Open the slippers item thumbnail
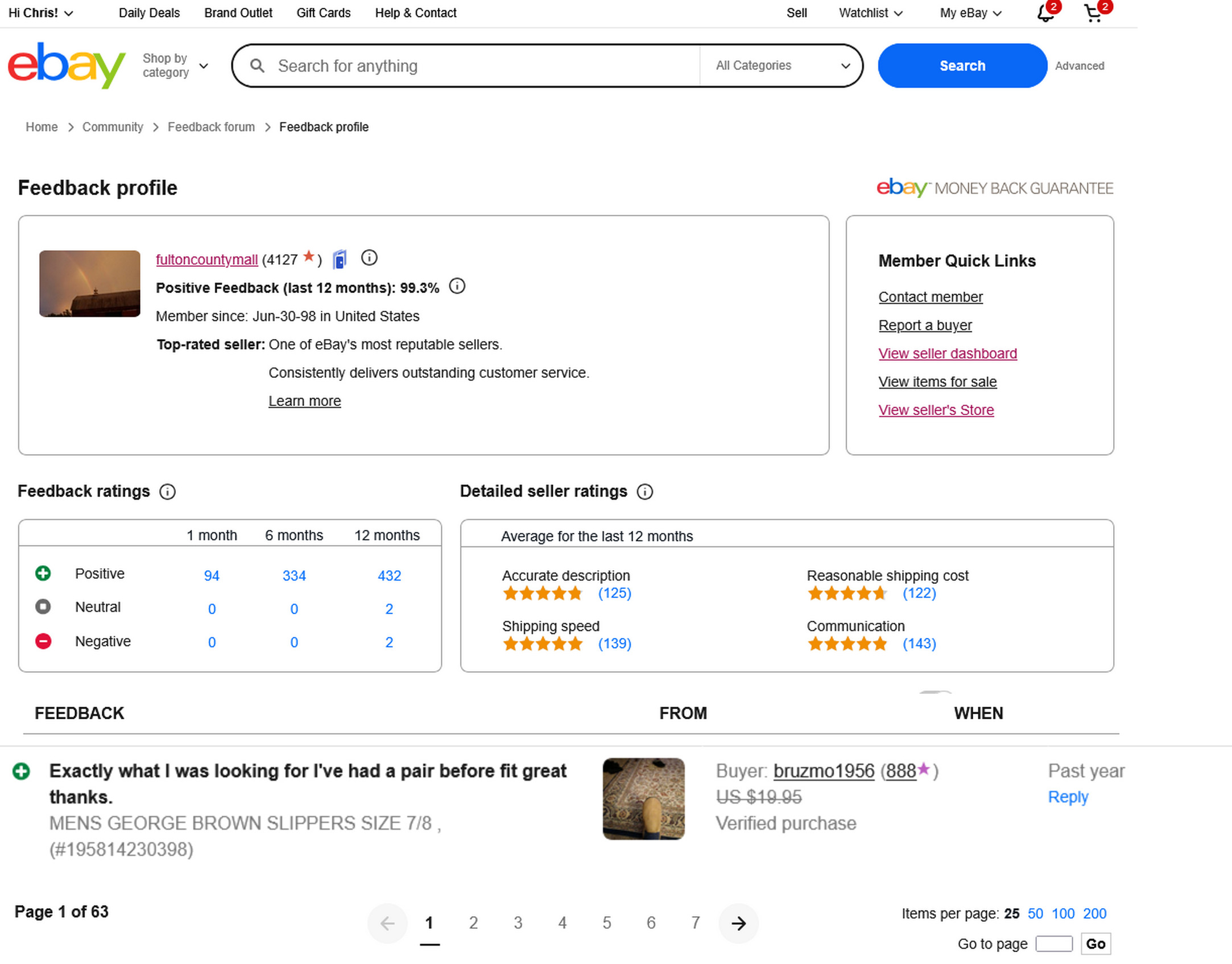This screenshot has width=1232, height=964. 643,798
